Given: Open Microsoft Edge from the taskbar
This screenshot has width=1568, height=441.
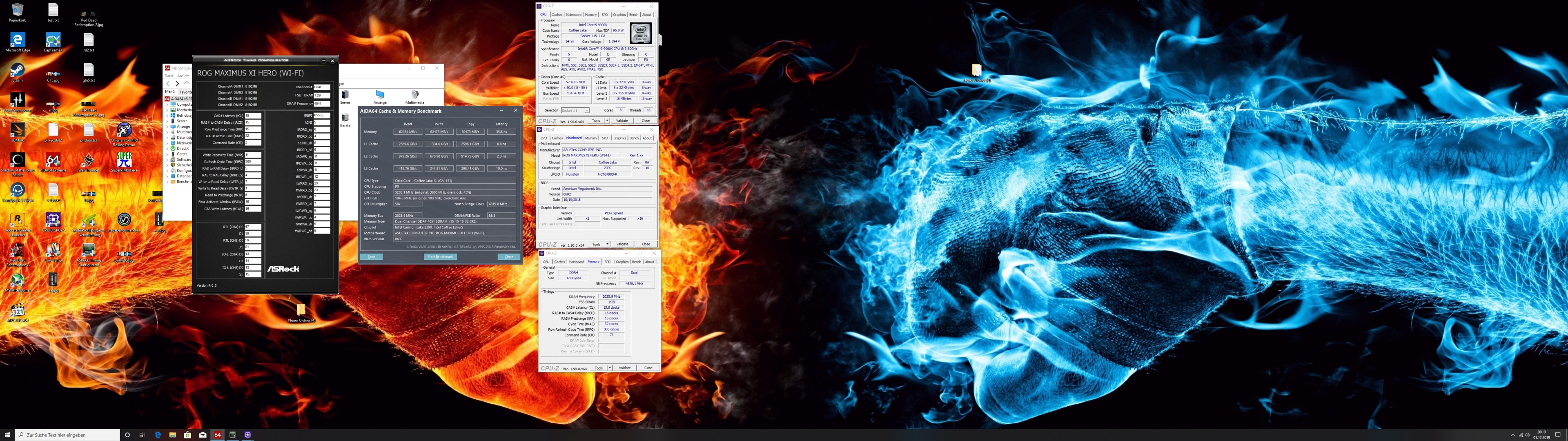Looking at the screenshot, I should coord(158,435).
